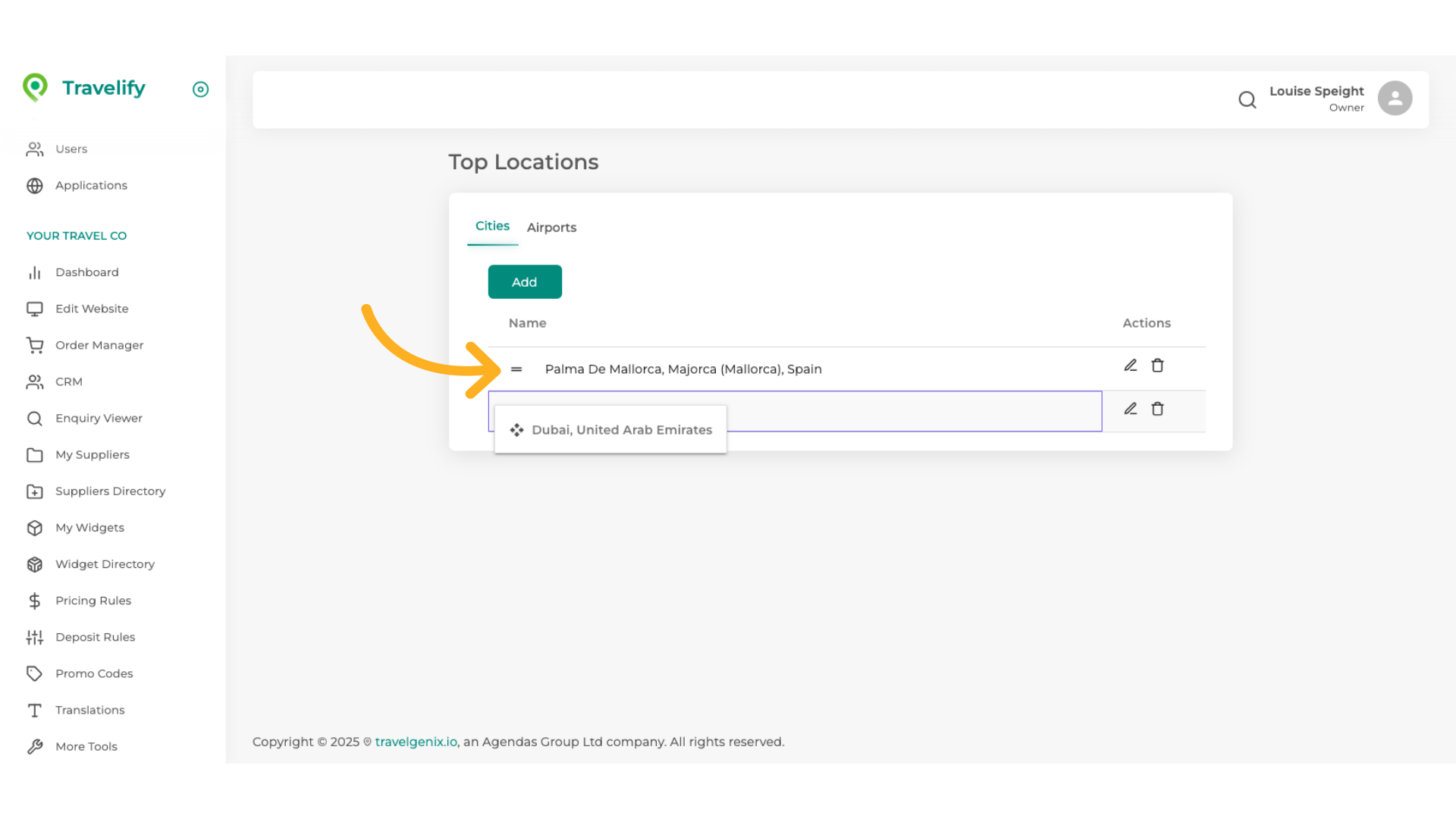Select the Order Manager cart icon
The image size is (1456, 819).
[35, 345]
